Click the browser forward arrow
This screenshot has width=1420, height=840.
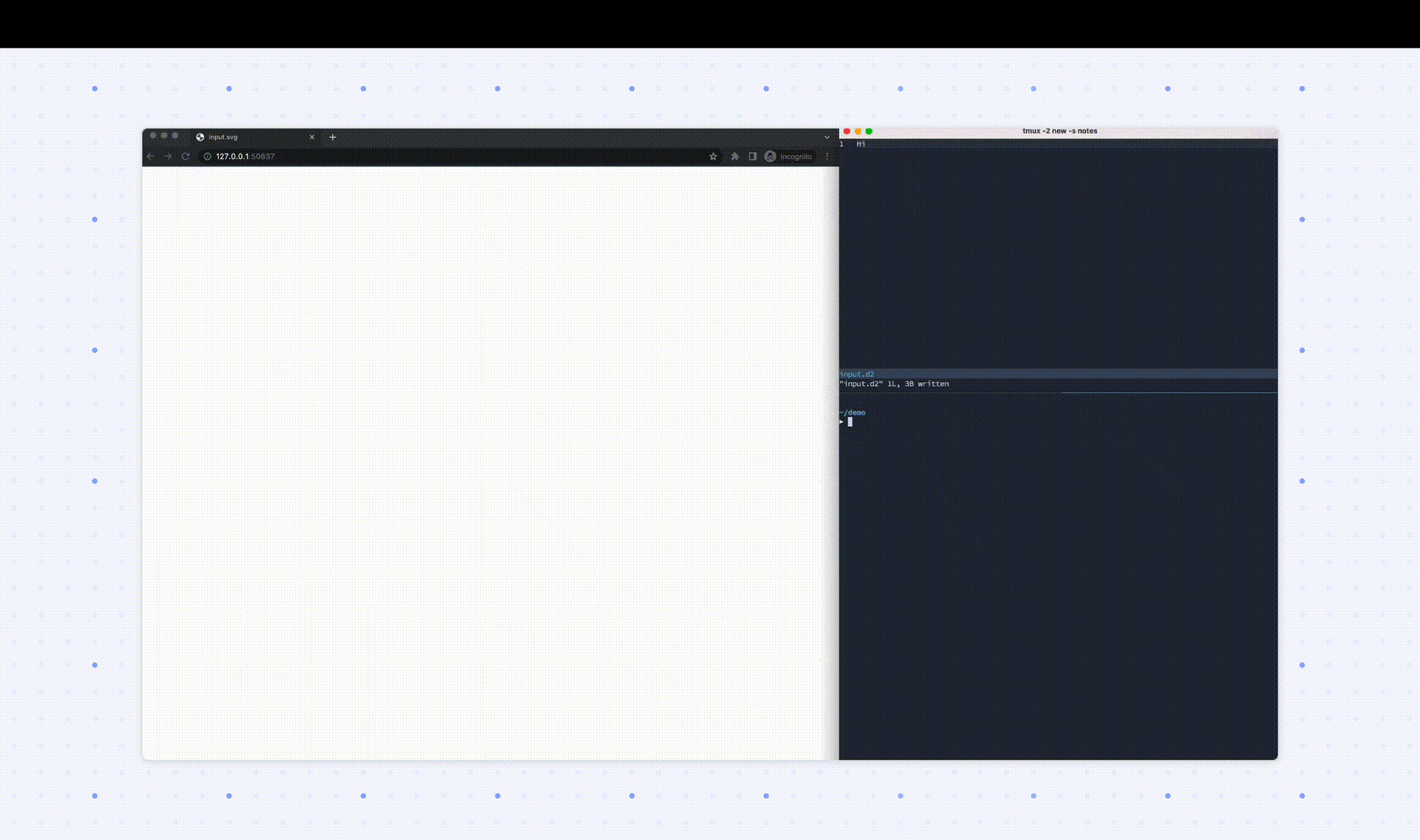coord(168,156)
